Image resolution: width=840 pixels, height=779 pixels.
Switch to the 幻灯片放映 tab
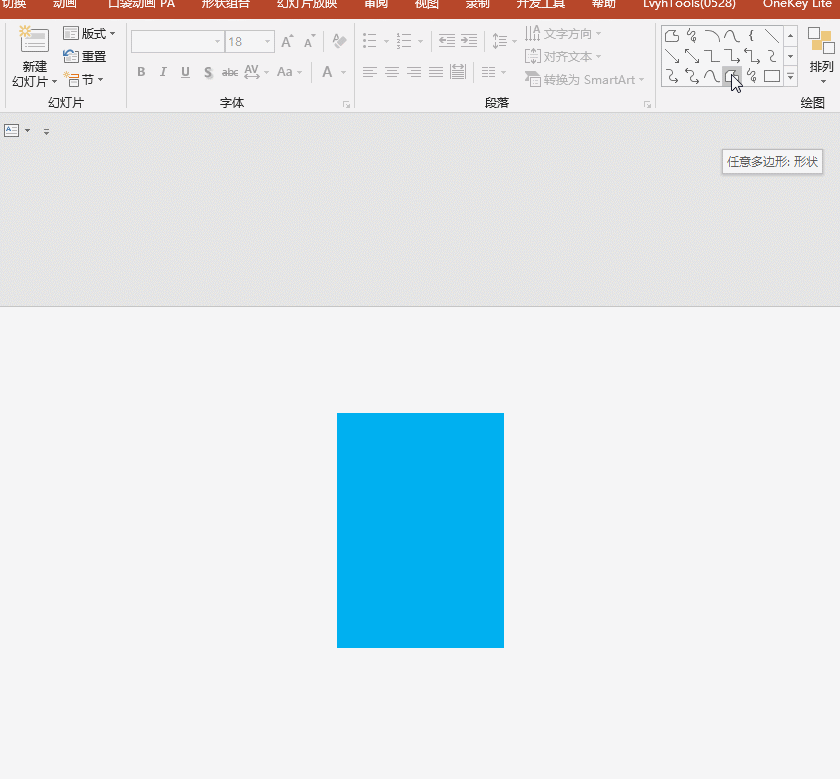pyautogui.click(x=307, y=4)
